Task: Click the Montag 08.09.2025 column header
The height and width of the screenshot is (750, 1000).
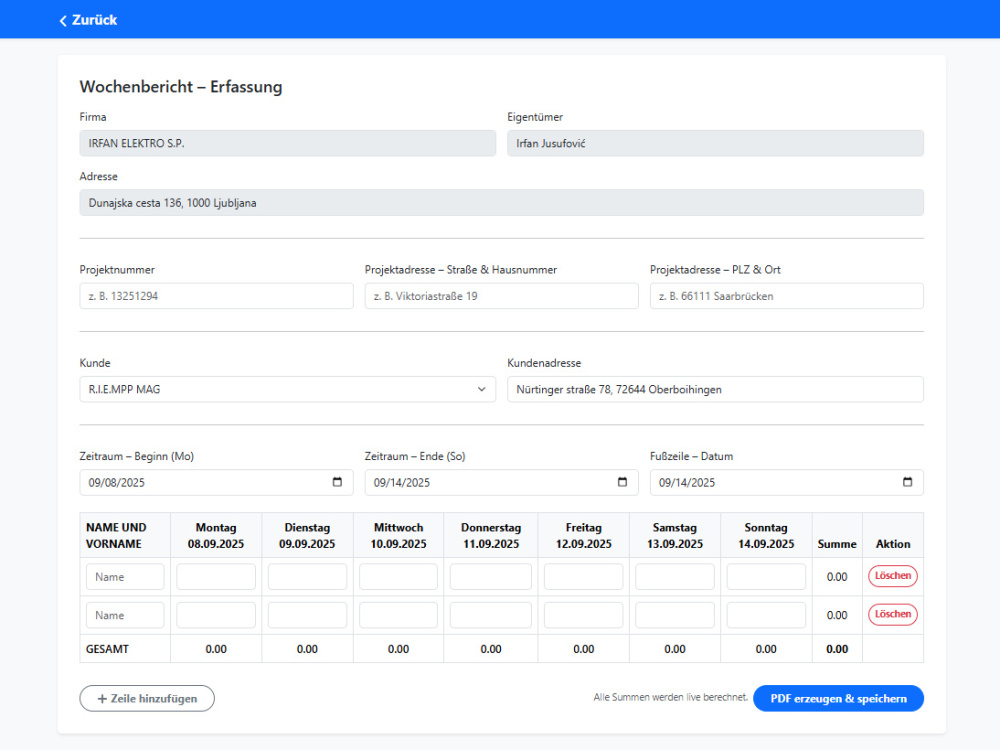Action: coord(216,536)
